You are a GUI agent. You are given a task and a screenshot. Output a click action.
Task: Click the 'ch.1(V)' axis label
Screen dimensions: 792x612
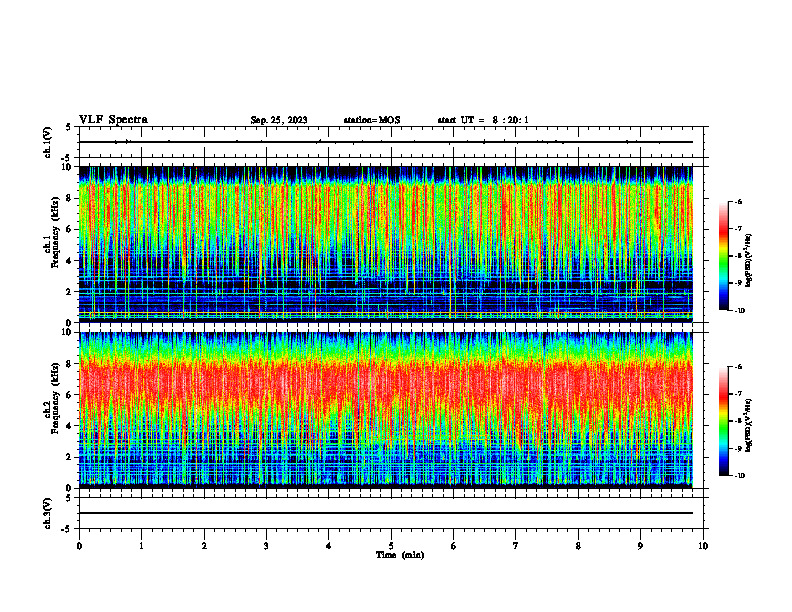pos(47,142)
